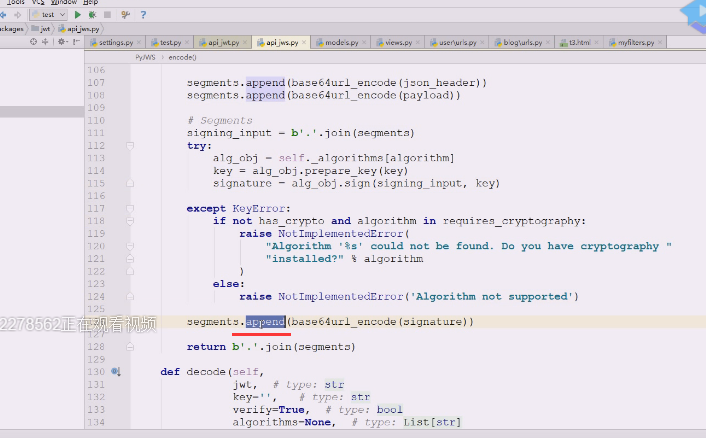
Task: Click 'NotImplementedError' on line 119
Action: 340,234
